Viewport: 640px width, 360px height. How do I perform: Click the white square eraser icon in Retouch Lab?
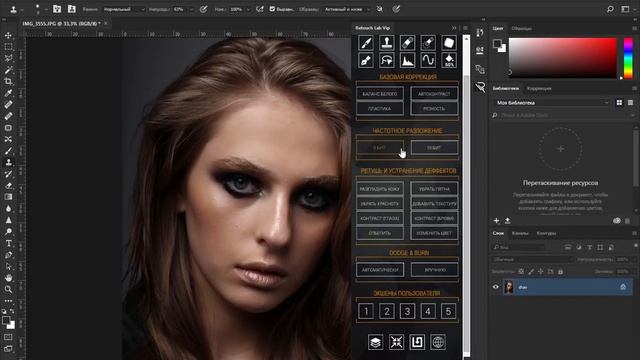click(x=449, y=42)
